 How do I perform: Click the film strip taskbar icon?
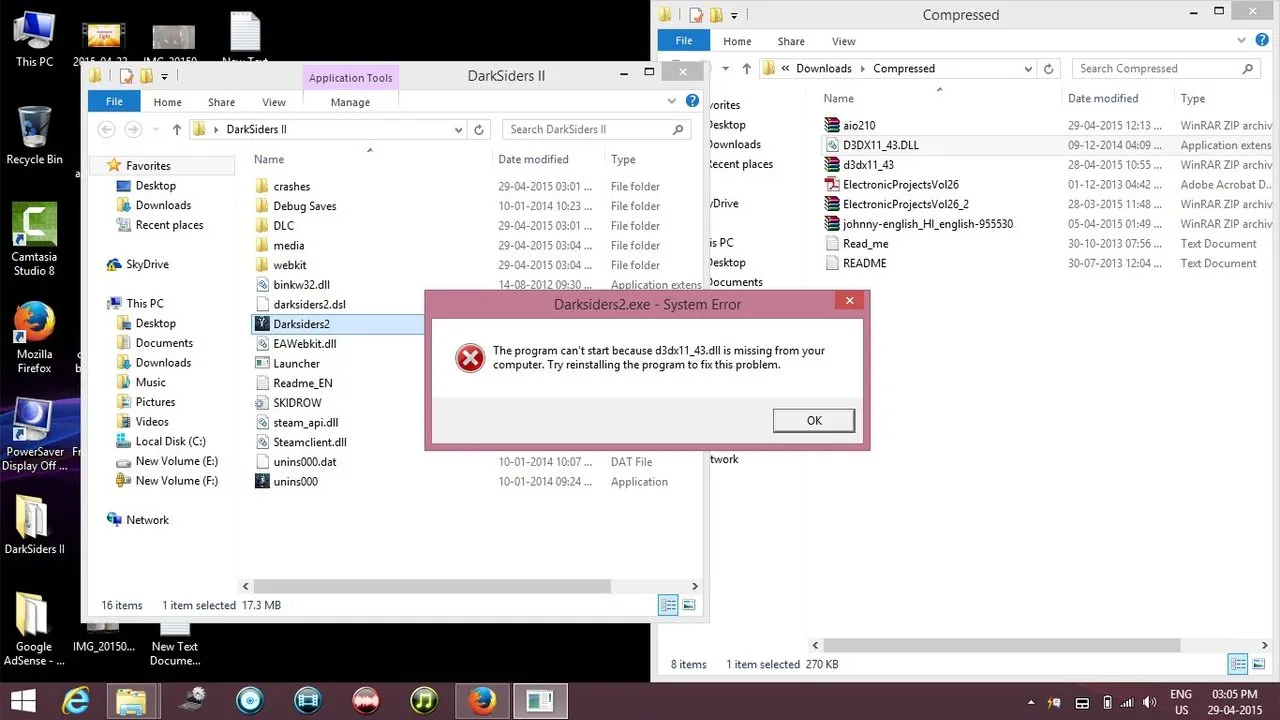308,700
